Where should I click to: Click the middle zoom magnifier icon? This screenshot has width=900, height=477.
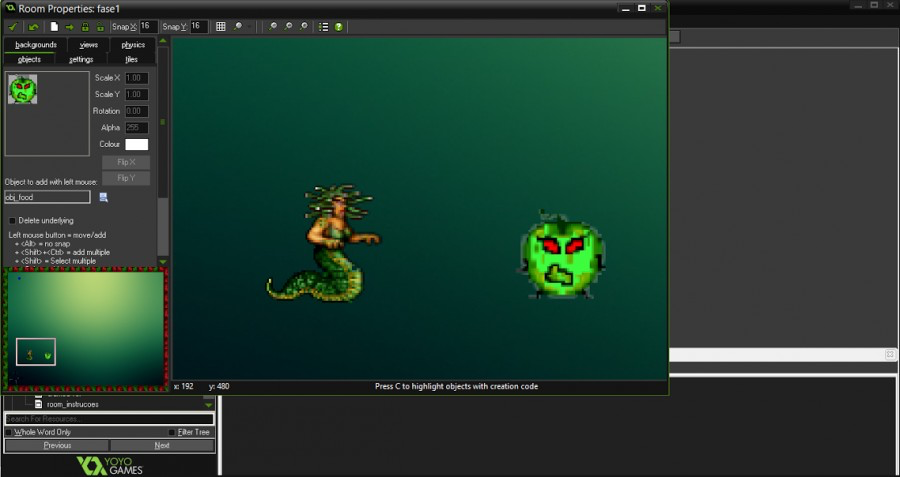pyautogui.click(x=288, y=26)
